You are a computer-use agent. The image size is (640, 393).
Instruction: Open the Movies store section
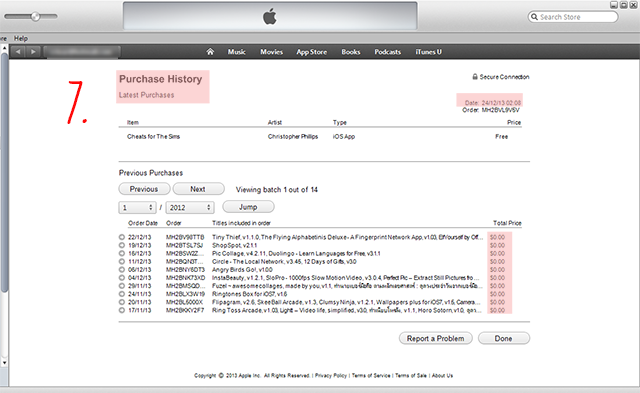(271, 52)
